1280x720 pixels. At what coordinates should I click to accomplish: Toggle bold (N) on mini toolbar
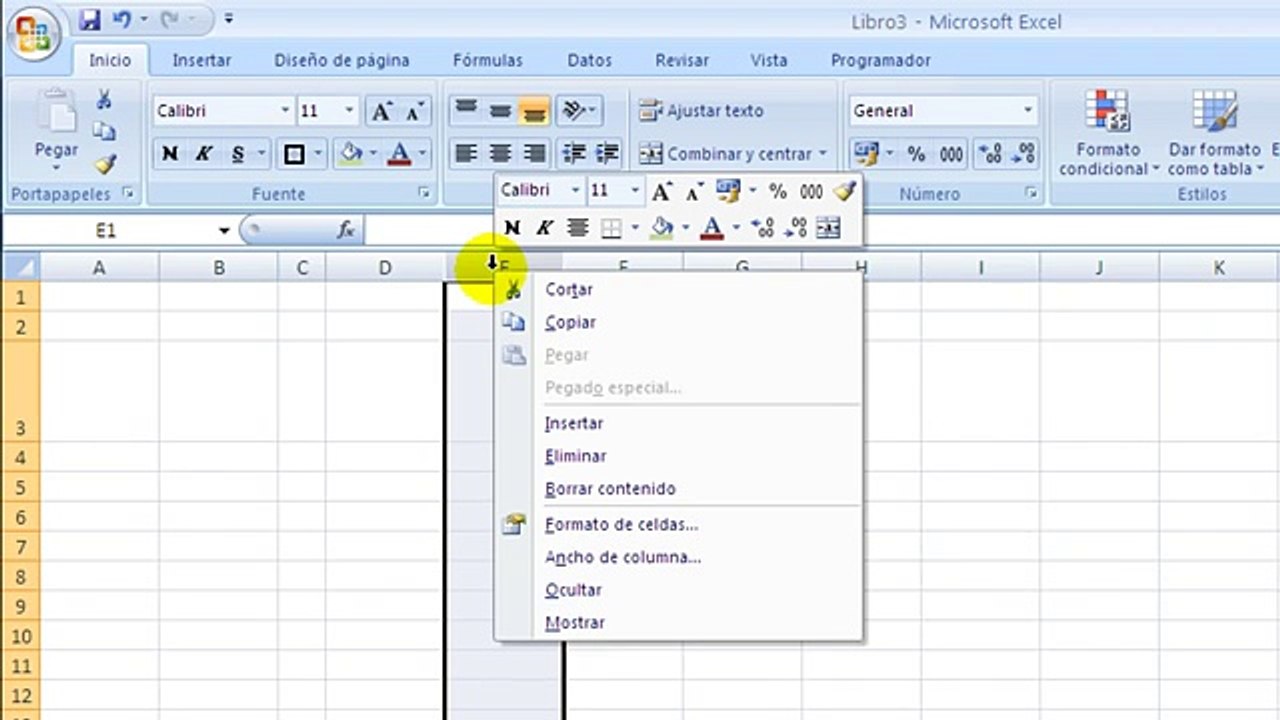coord(512,228)
